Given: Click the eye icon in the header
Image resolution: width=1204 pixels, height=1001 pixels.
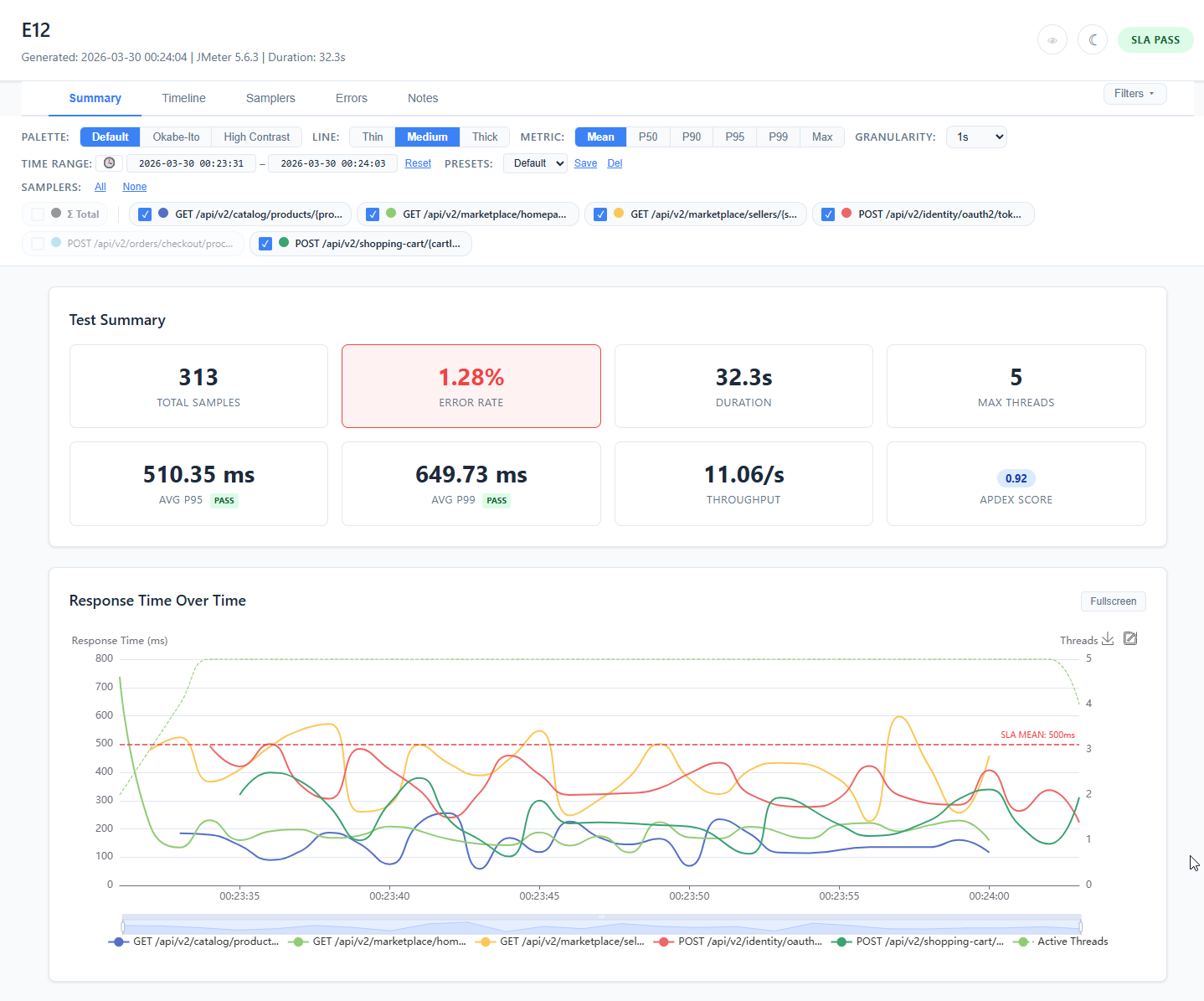Looking at the screenshot, I should click(1052, 40).
